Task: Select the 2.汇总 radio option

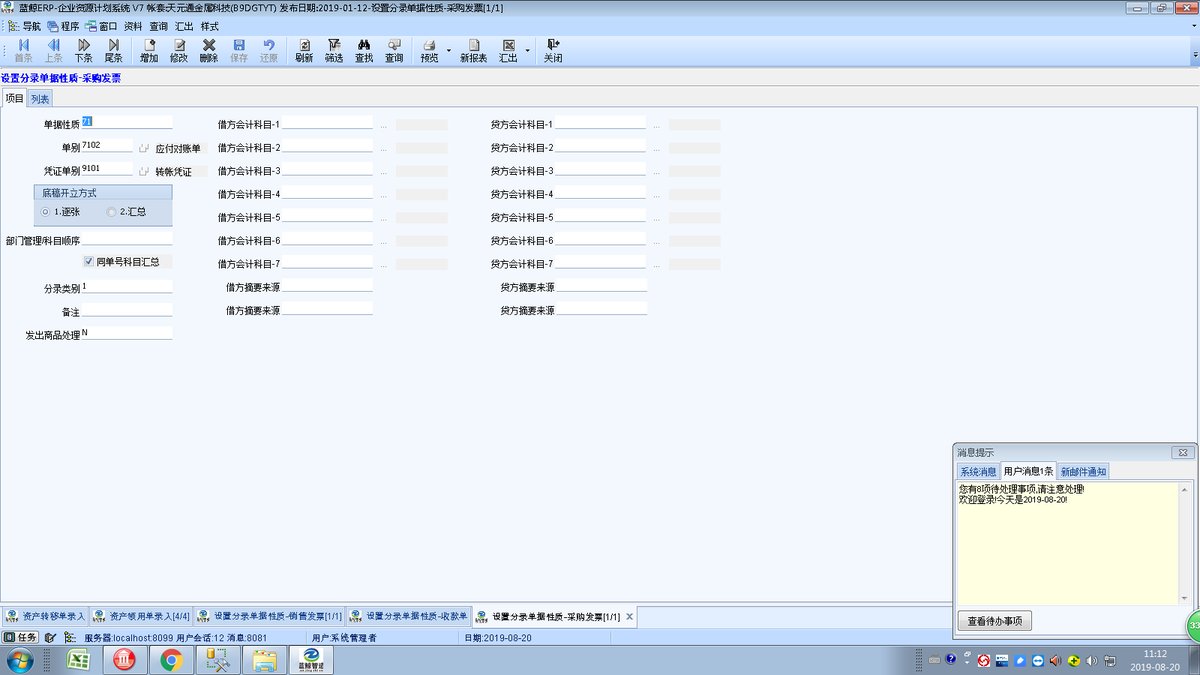Action: click(x=126, y=212)
